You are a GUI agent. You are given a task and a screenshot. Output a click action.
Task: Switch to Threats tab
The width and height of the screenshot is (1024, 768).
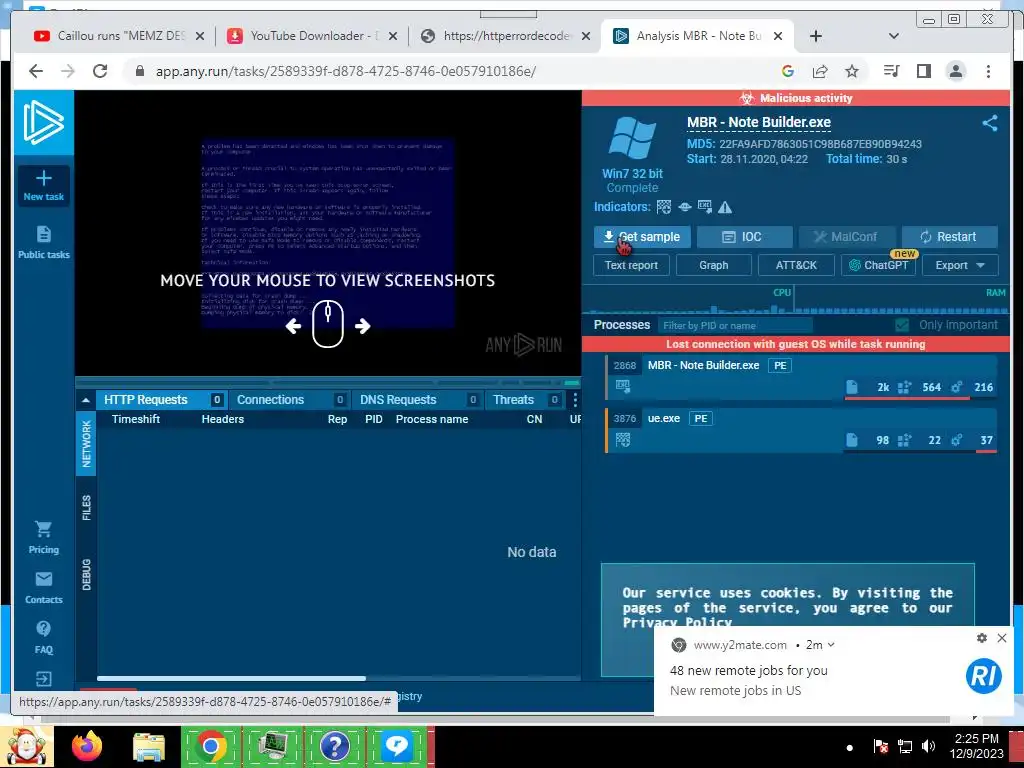(525, 400)
